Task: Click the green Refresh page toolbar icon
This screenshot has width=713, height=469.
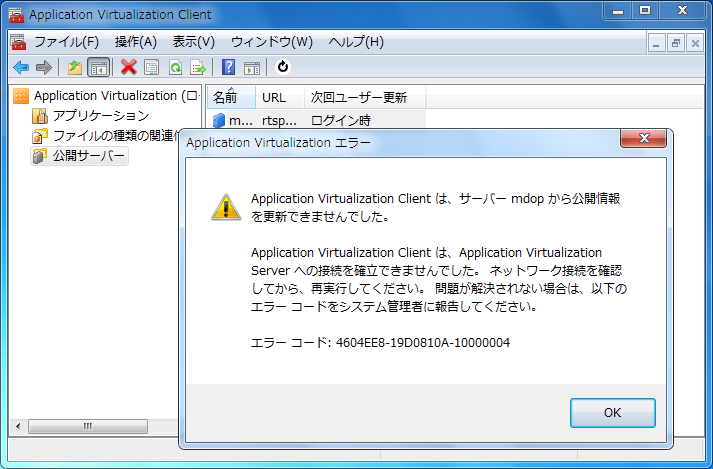Action: (175, 68)
